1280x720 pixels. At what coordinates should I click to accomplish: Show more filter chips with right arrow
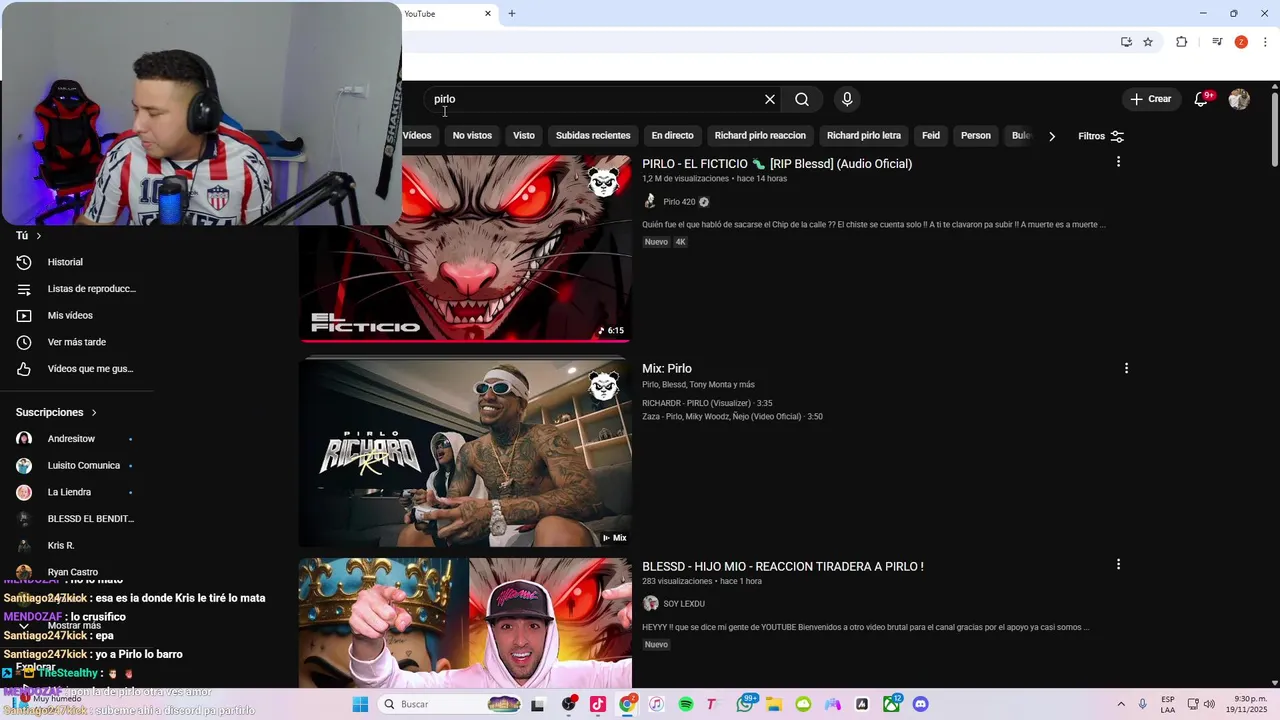[1052, 136]
